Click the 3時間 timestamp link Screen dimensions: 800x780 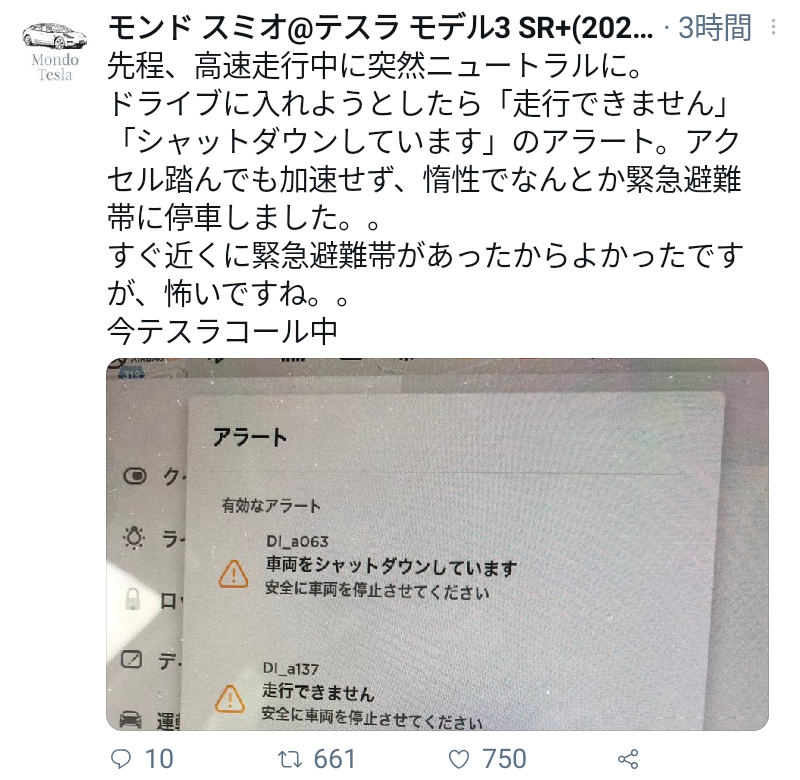coord(714,28)
